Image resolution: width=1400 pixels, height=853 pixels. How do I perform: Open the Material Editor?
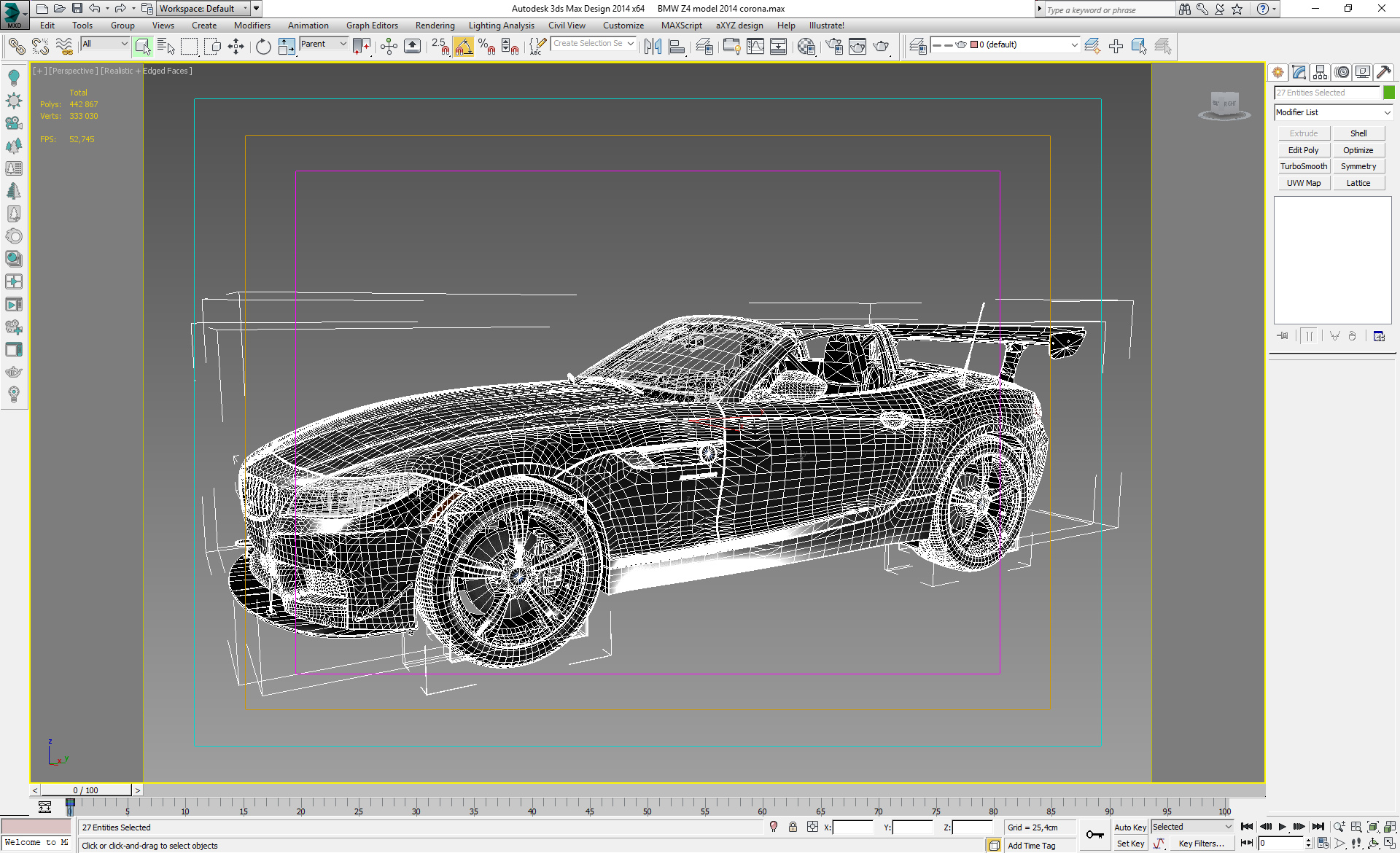(x=806, y=47)
